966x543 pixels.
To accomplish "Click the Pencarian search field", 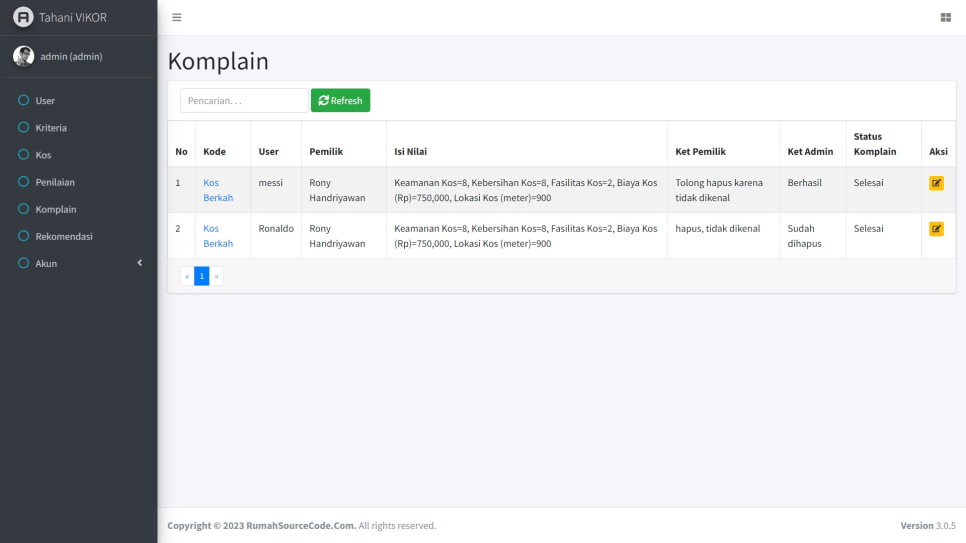I will (244, 101).
